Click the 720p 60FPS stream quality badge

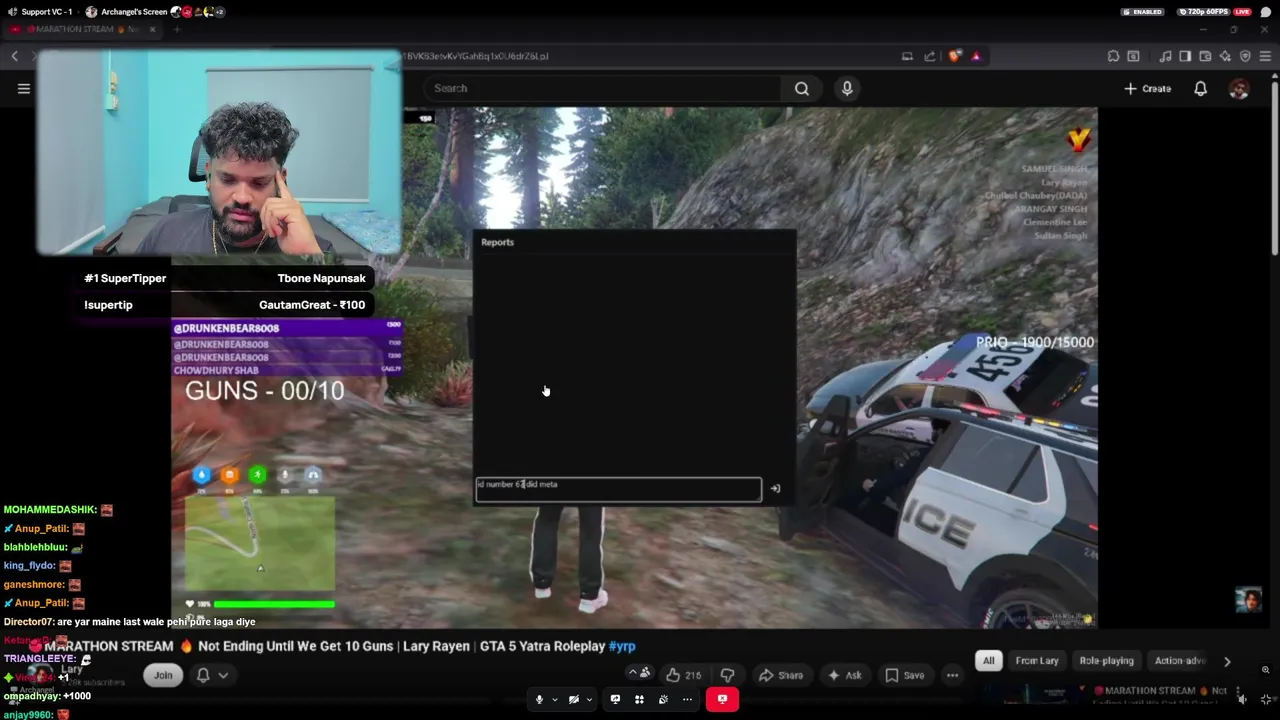tap(1203, 12)
